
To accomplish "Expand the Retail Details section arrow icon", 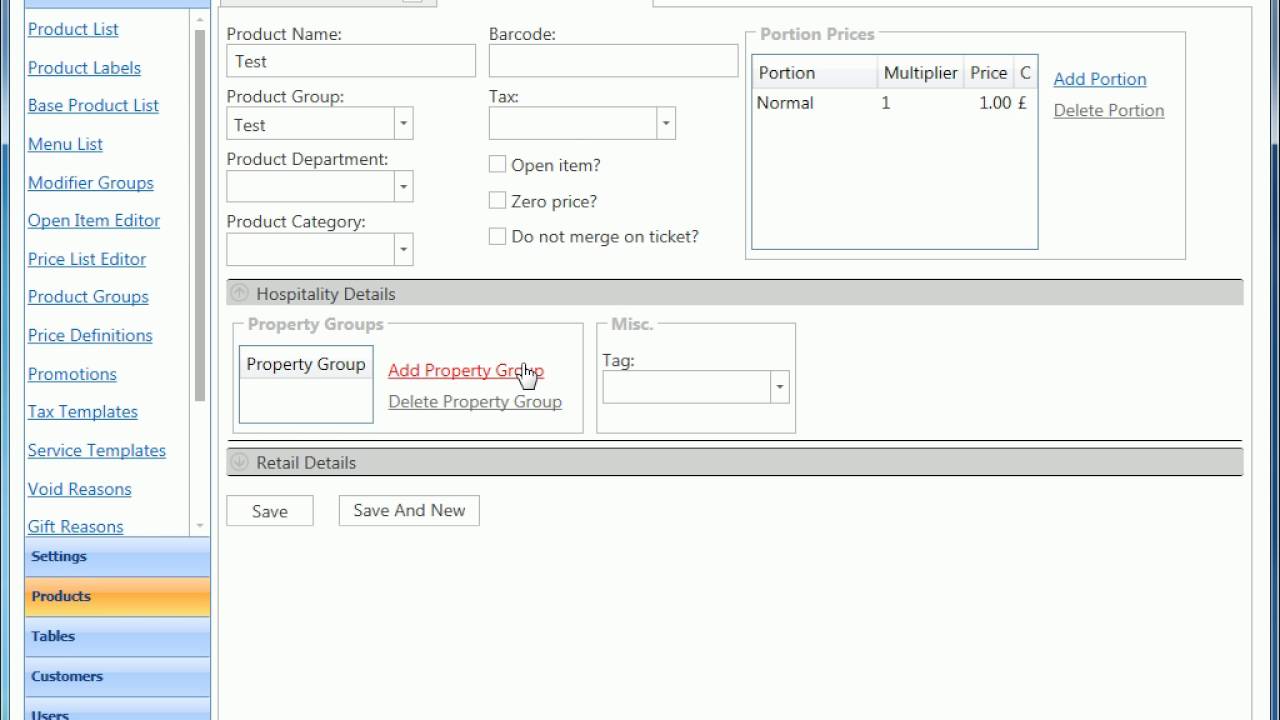I will point(239,462).
